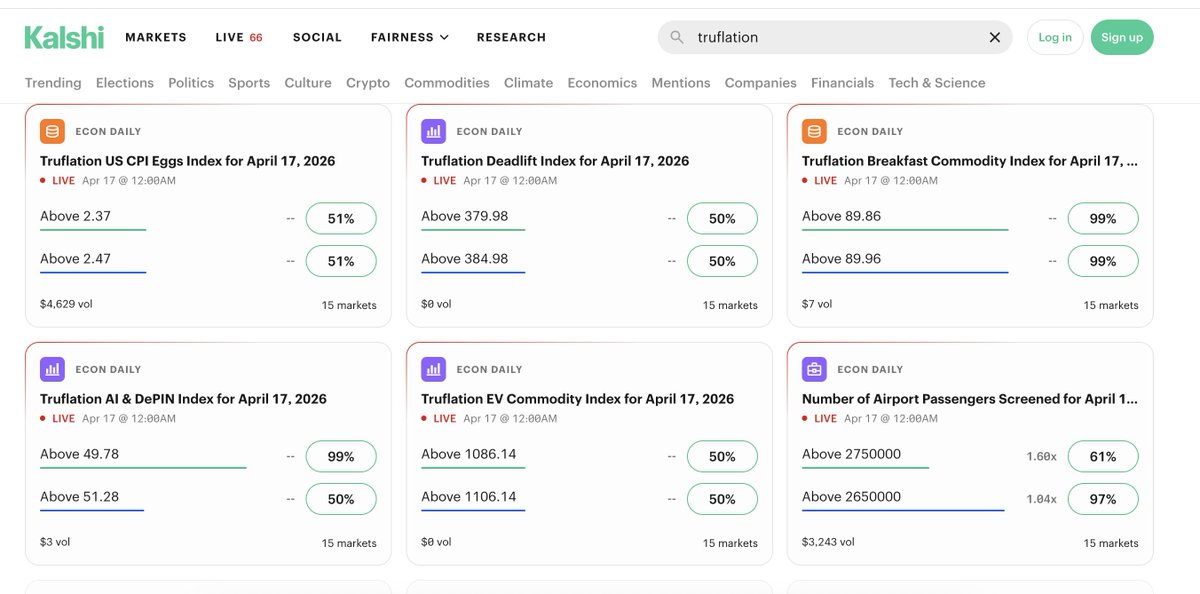Click the orange Eggs Index market icon

coord(52,131)
